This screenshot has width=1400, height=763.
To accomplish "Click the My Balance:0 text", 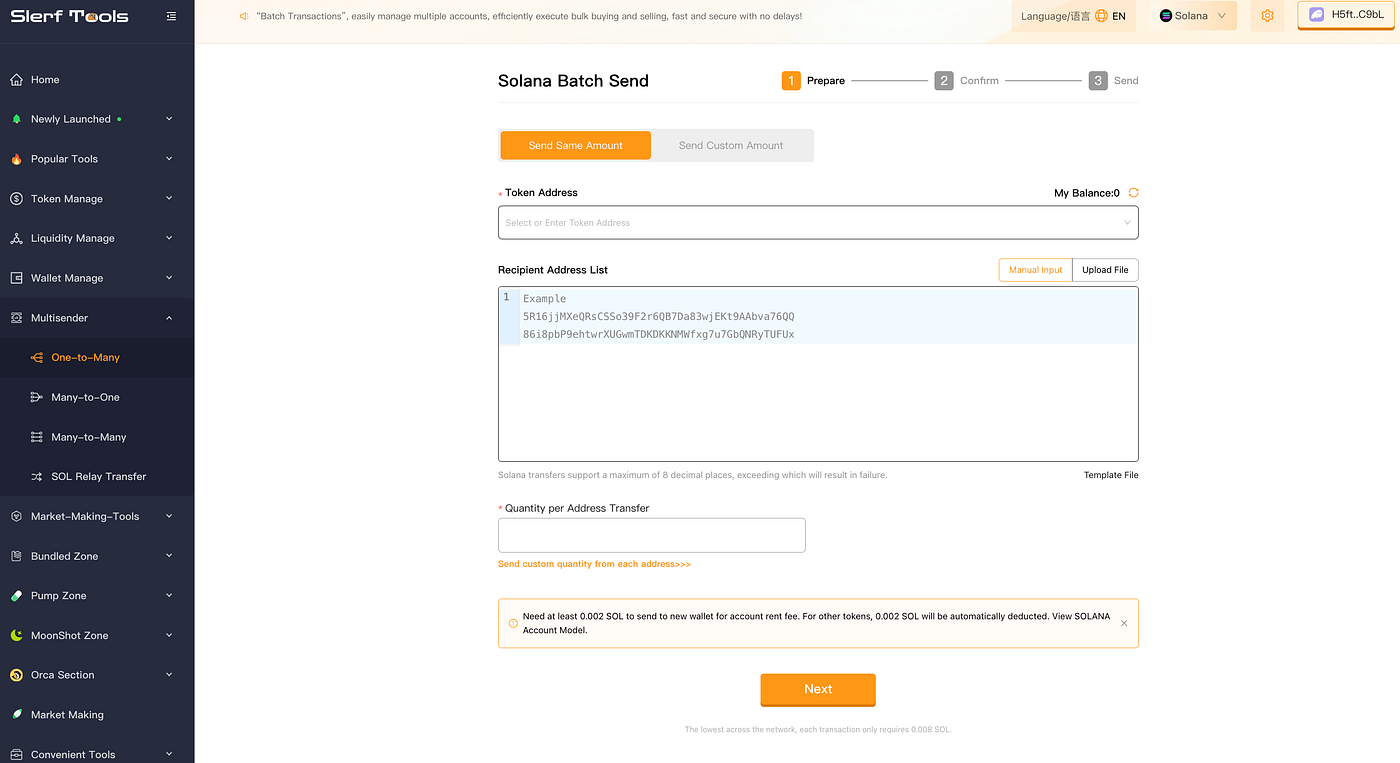I will pos(1087,193).
